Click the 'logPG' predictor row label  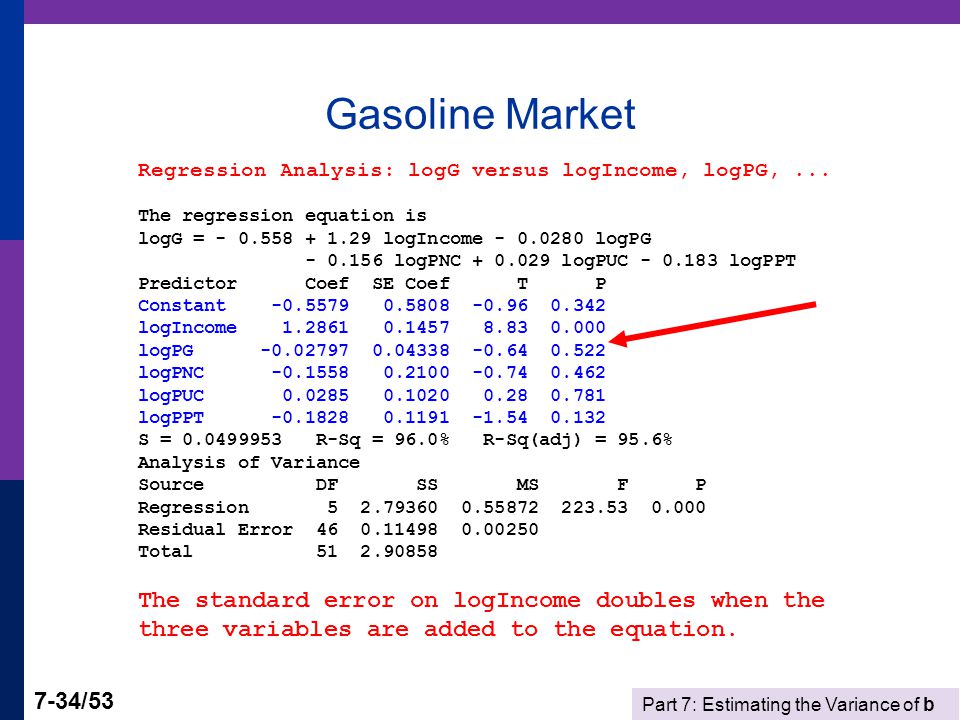pyautogui.click(x=165, y=350)
